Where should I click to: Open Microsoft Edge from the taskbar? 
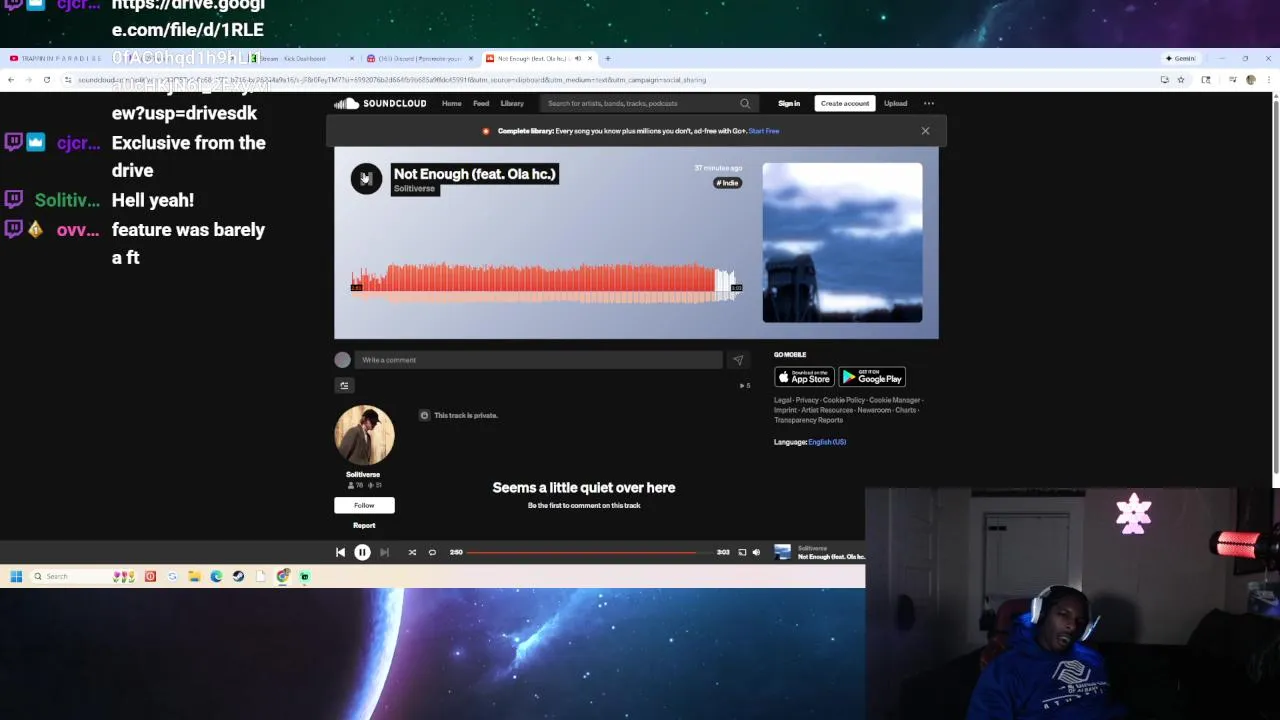pyautogui.click(x=216, y=576)
